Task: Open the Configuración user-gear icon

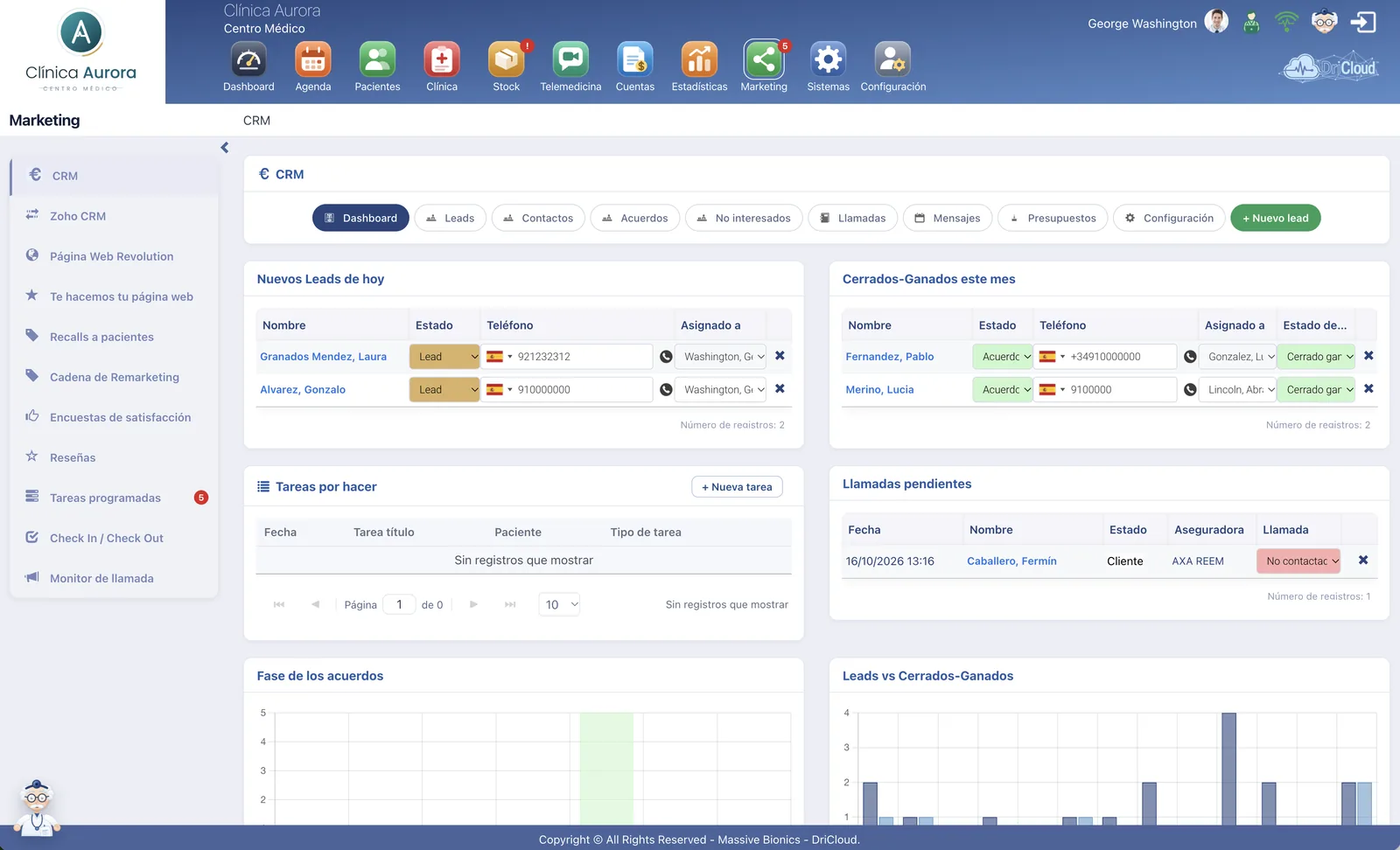Action: (892, 60)
